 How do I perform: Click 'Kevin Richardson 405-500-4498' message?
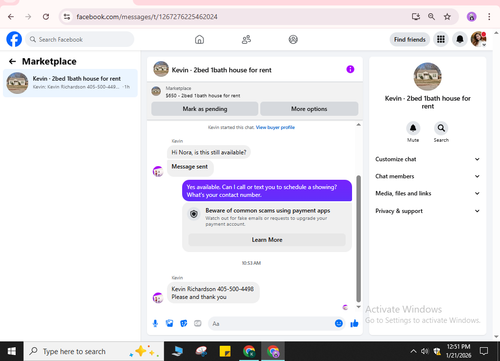click(x=213, y=293)
